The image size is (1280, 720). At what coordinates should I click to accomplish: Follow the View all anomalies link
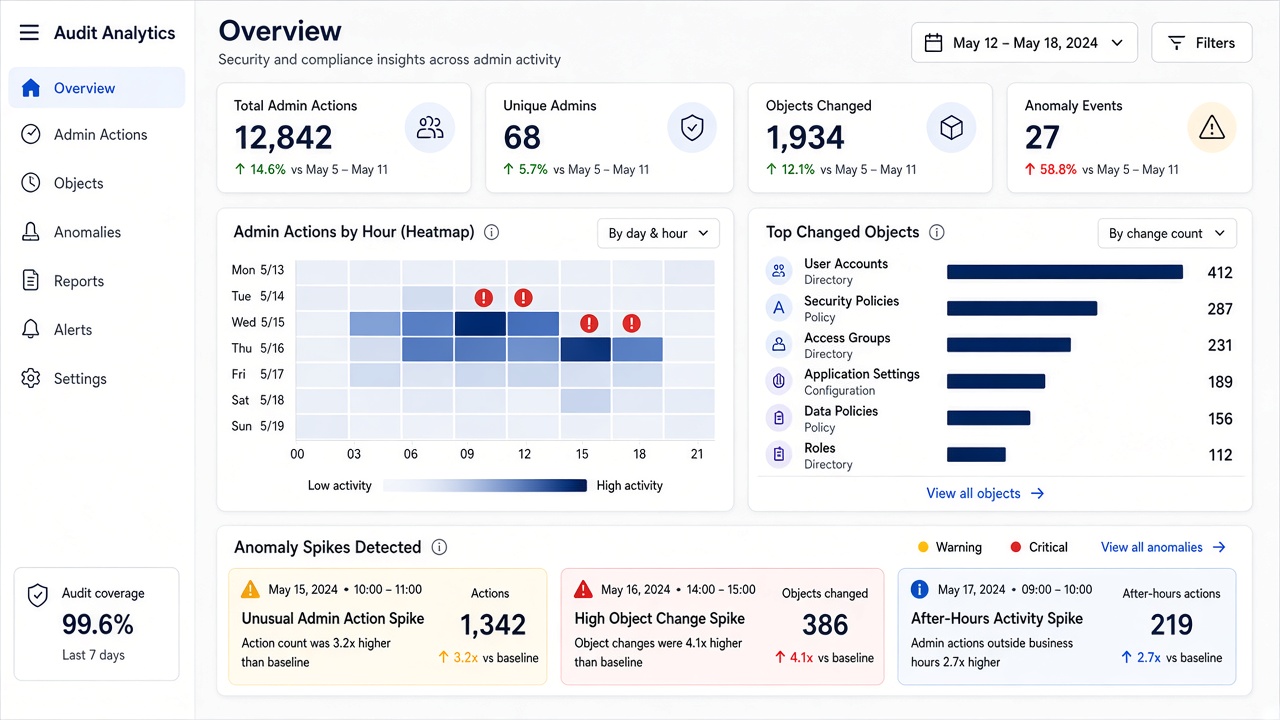tap(1163, 547)
